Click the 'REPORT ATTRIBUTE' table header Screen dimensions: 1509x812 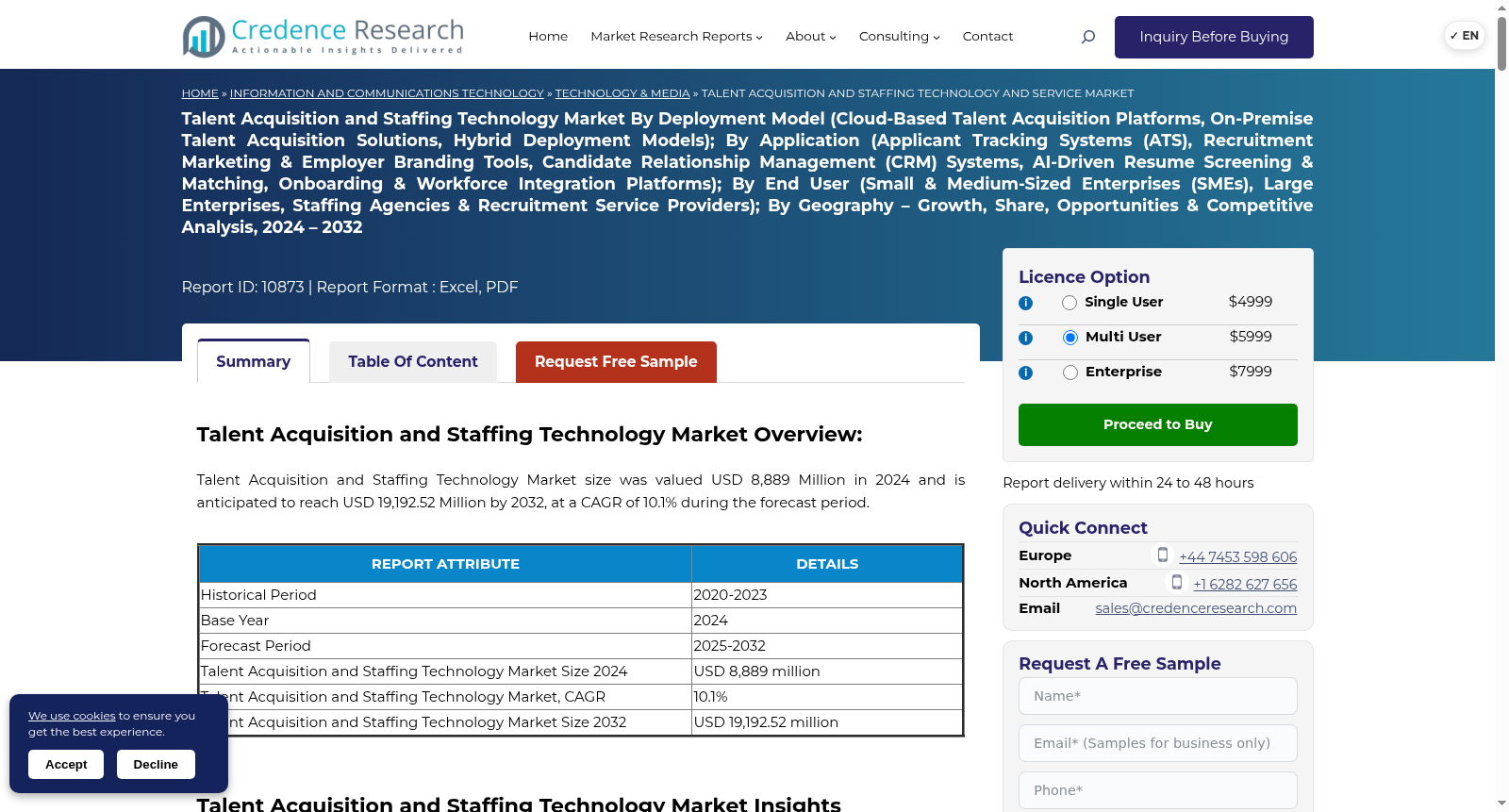445,564
